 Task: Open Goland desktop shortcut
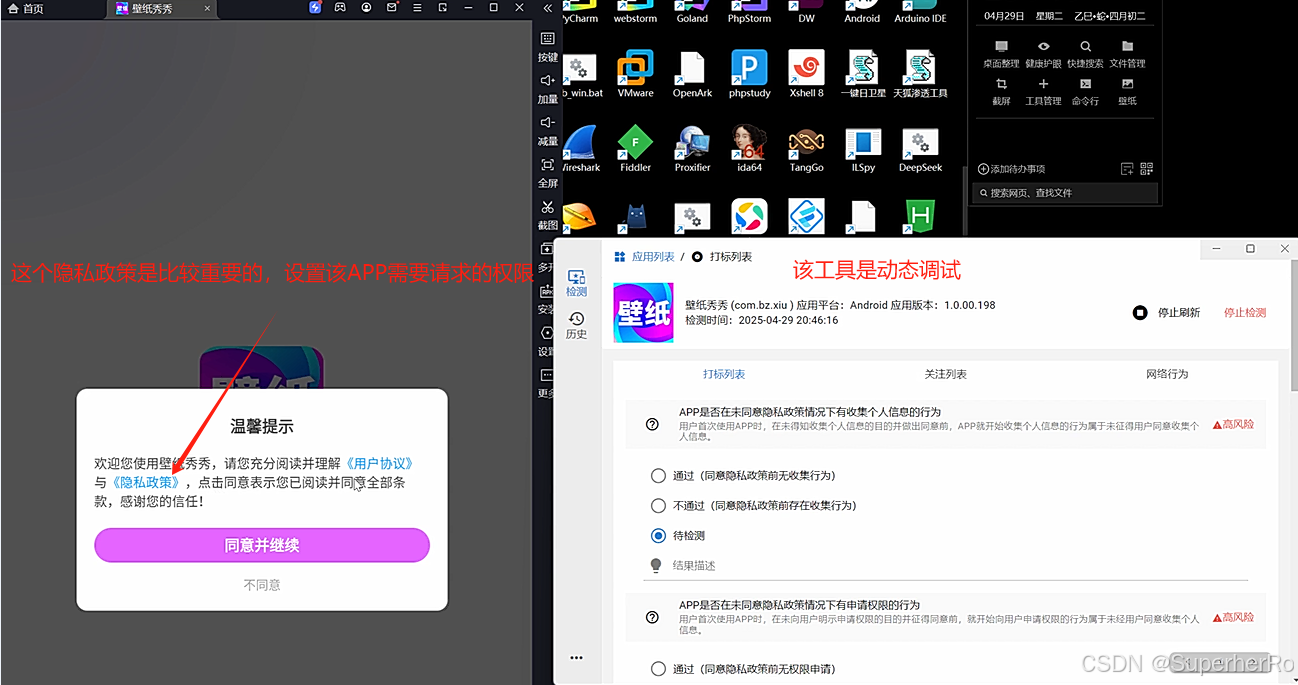[692, 13]
